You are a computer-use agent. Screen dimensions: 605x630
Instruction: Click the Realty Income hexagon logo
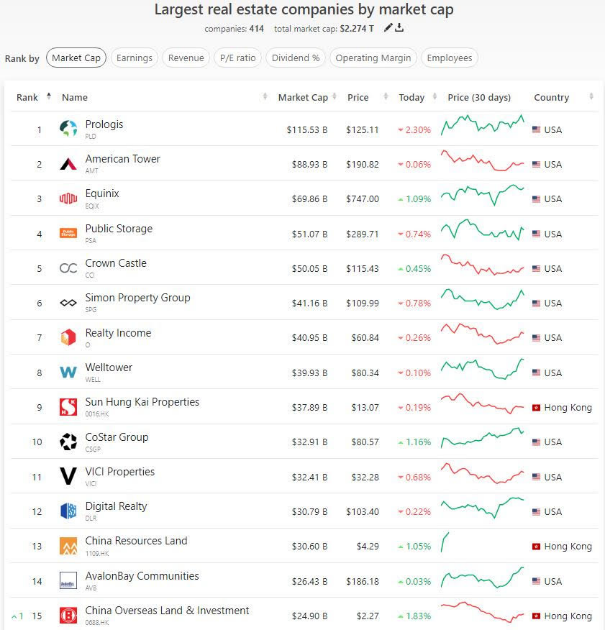pos(68,337)
